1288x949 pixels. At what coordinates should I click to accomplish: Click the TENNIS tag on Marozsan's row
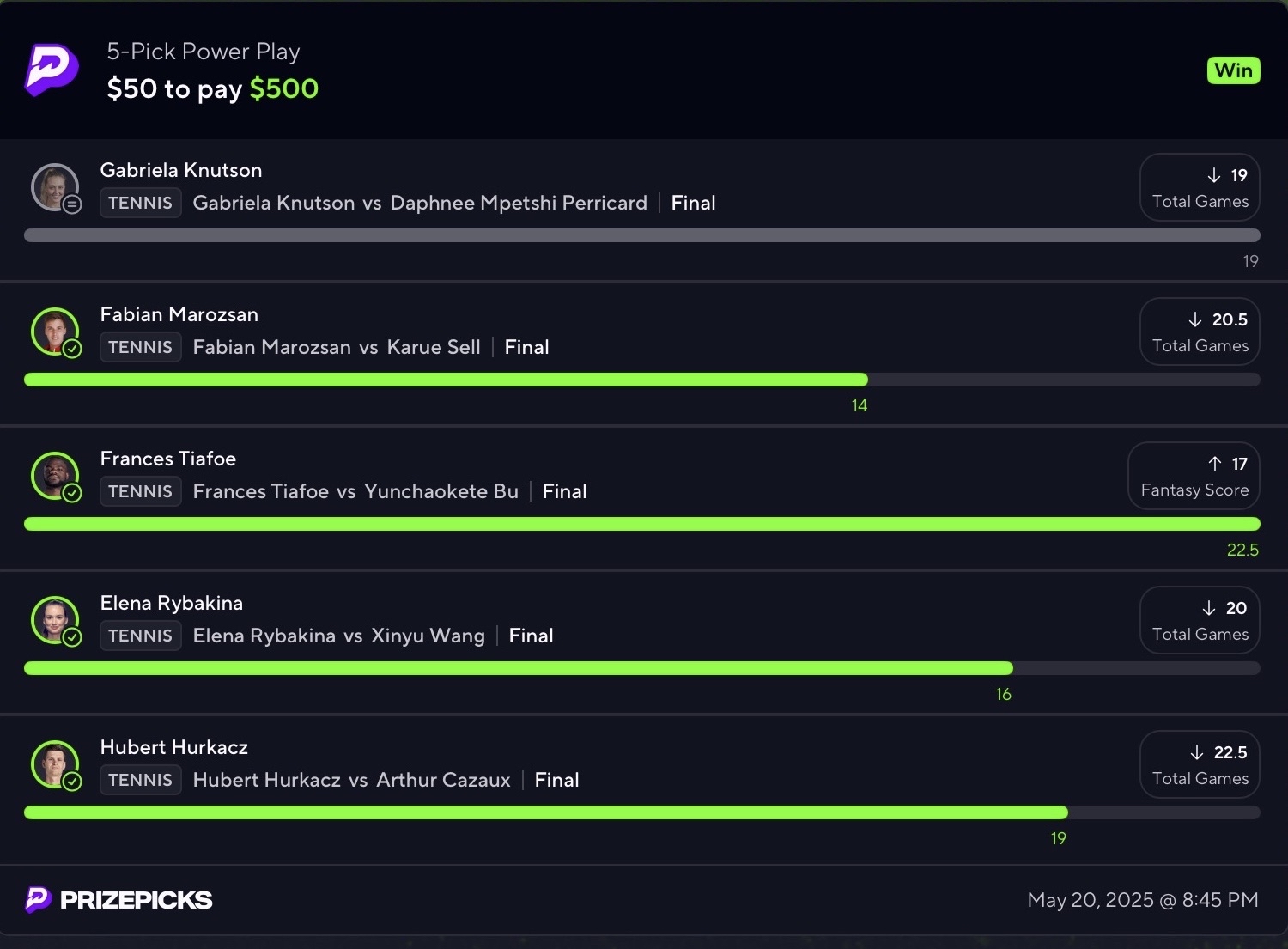pos(141,347)
